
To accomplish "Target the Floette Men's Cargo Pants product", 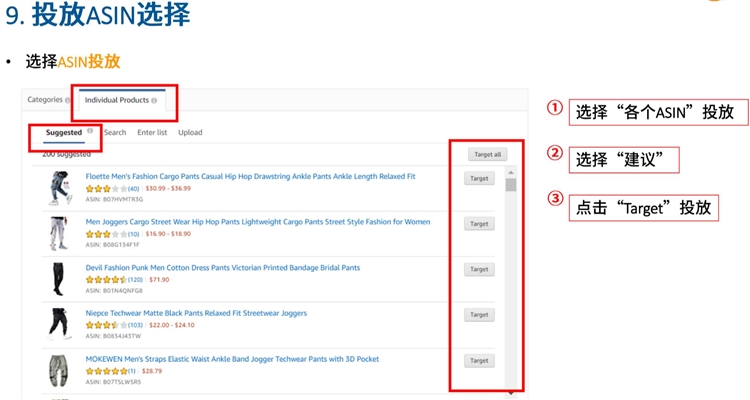I will click(479, 178).
